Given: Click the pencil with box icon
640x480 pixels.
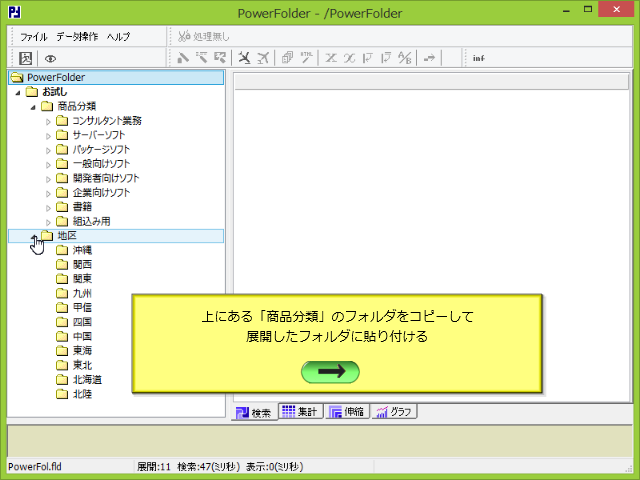Looking at the screenshot, I should 220,58.
